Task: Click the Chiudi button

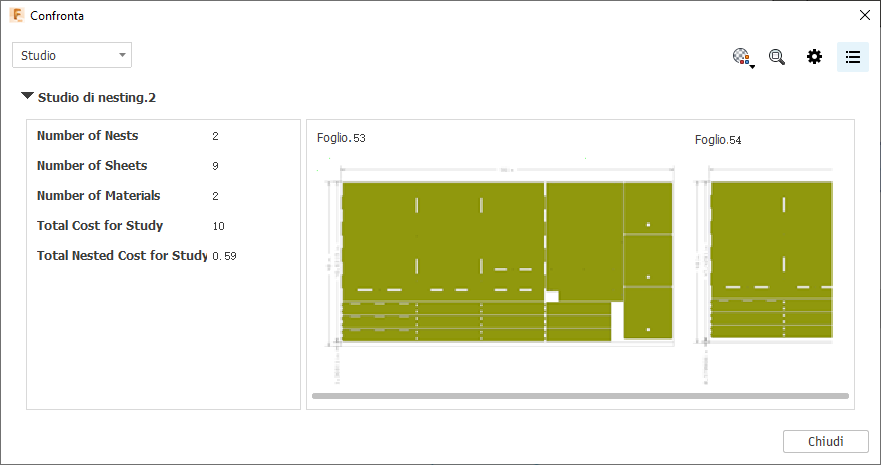Action: 825,441
